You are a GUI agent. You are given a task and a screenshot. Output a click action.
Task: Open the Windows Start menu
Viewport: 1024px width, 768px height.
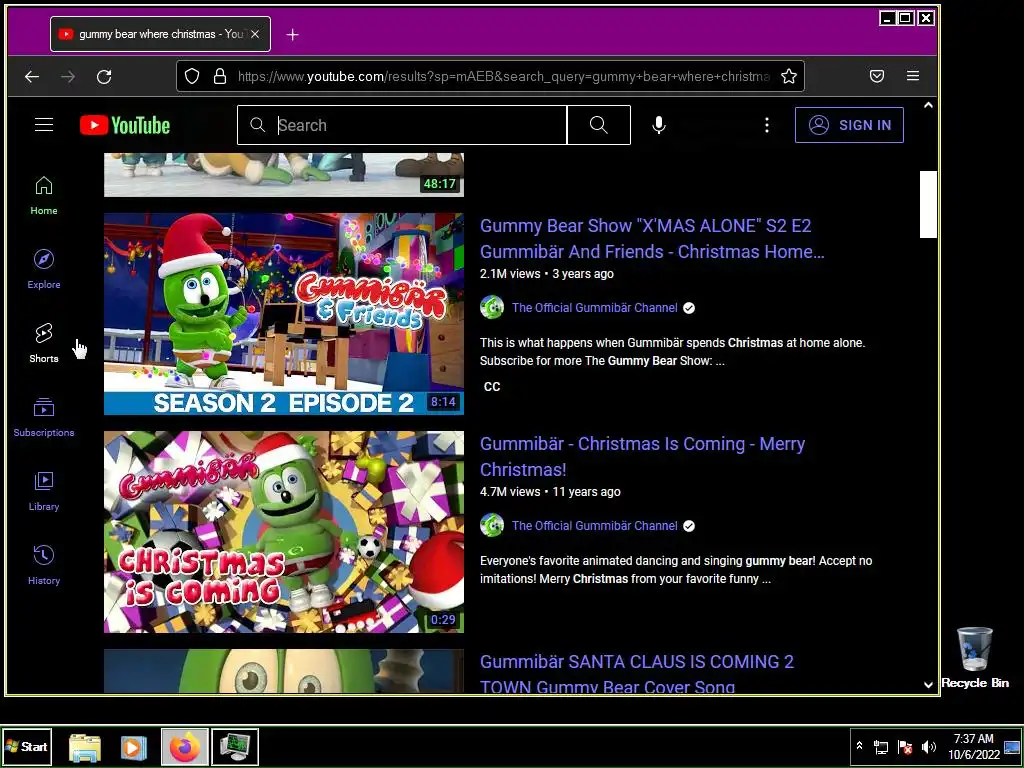pyautogui.click(x=26, y=746)
